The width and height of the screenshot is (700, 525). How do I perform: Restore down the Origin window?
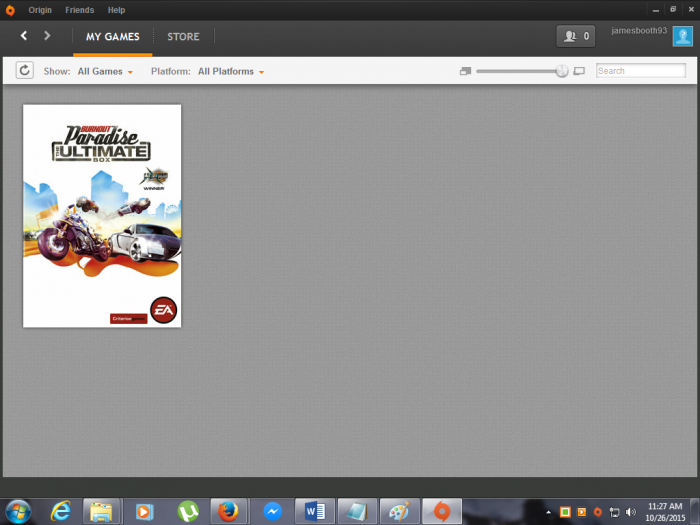pyautogui.click(x=673, y=9)
